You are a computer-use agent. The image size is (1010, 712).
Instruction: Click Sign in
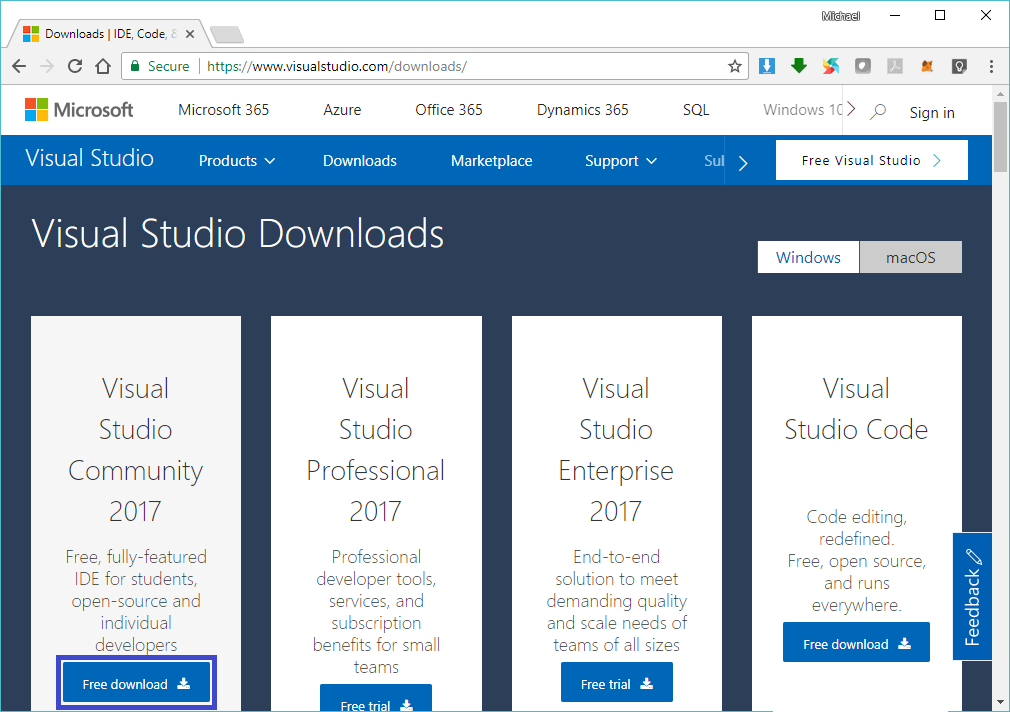coord(931,113)
